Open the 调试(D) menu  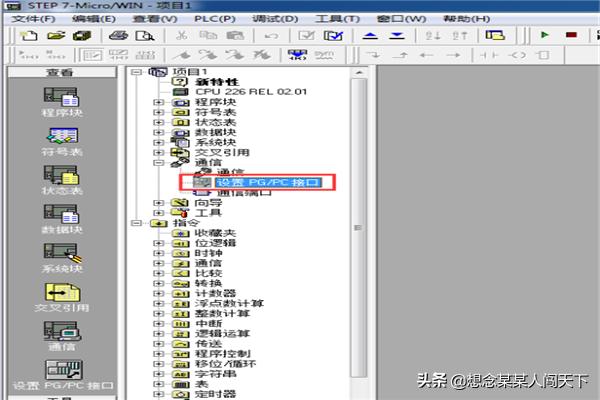click(x=275, y=19)
